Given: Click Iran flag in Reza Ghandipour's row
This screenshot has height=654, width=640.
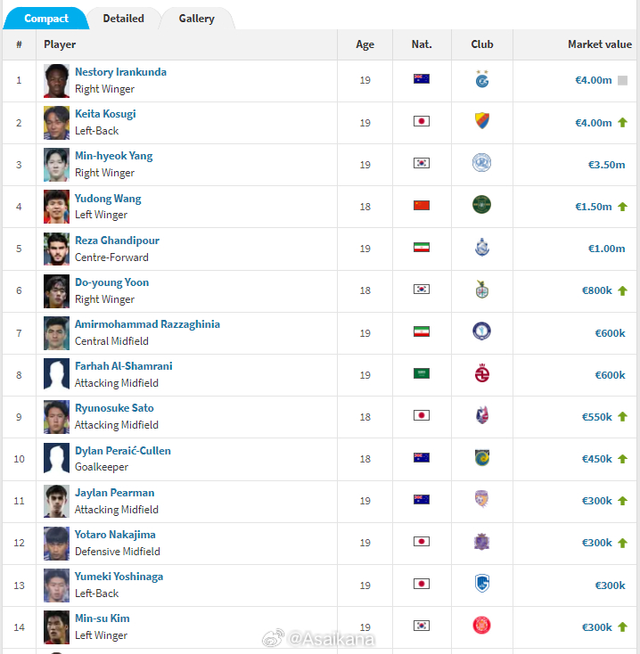Looking at the screenshot, I should (x=421, y=248).
